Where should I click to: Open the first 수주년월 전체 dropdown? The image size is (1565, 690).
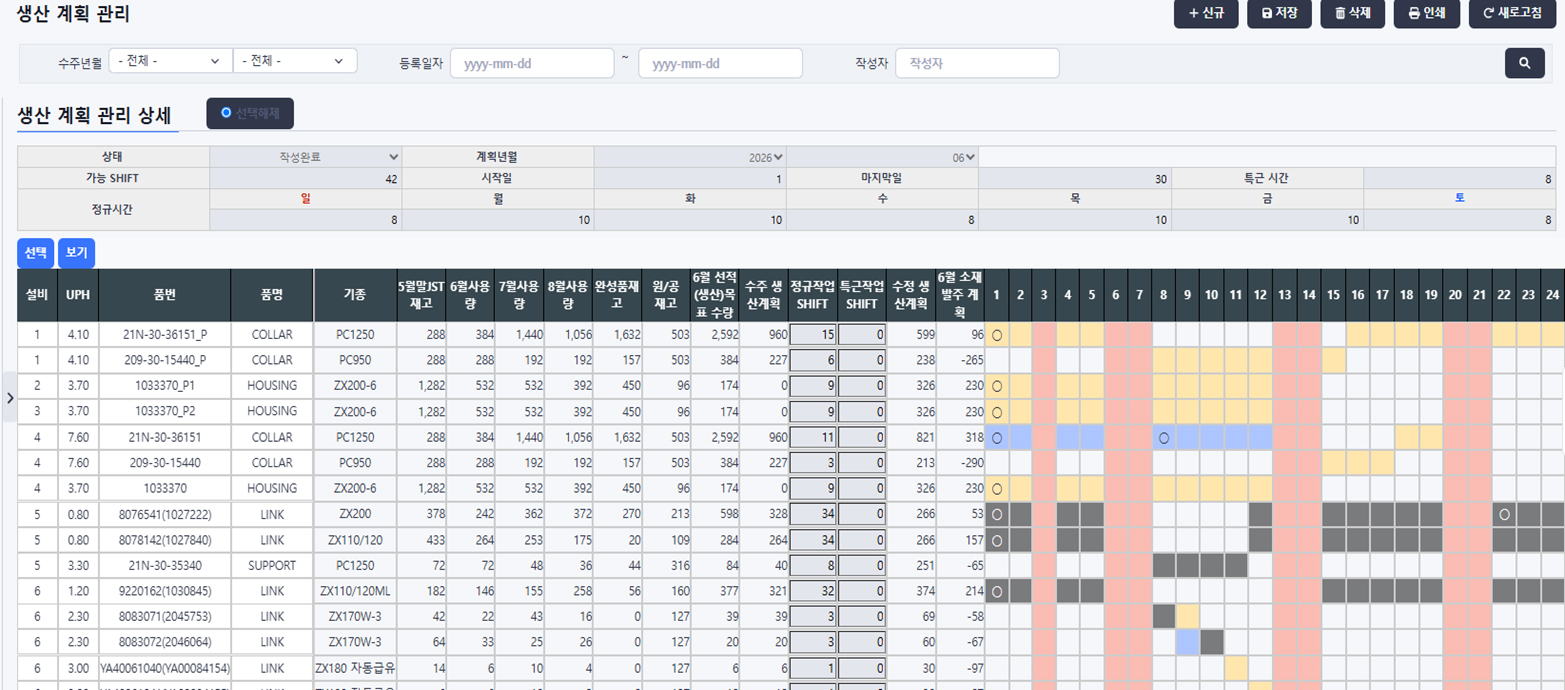[170, 61]
